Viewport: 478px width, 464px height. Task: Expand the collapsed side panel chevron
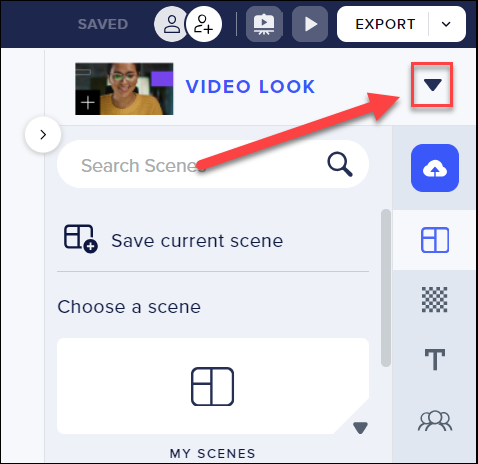[43, 135]
